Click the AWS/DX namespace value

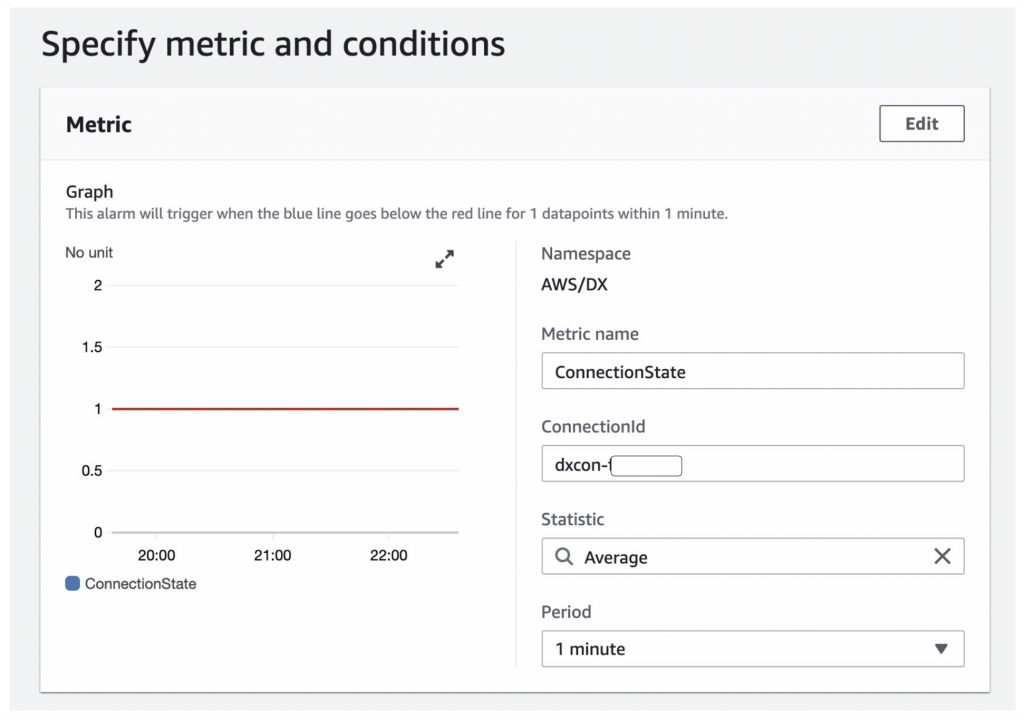tap(574, 285)
